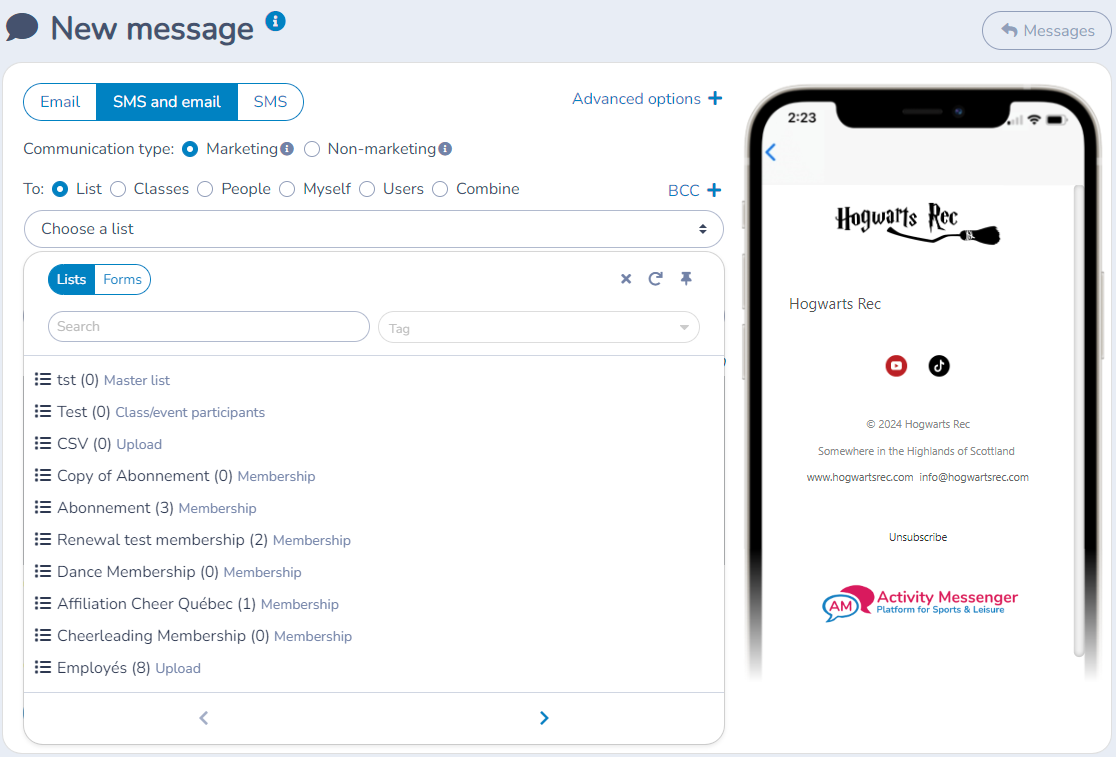Click the list icon beside Dance Membership

pos(43,571)
